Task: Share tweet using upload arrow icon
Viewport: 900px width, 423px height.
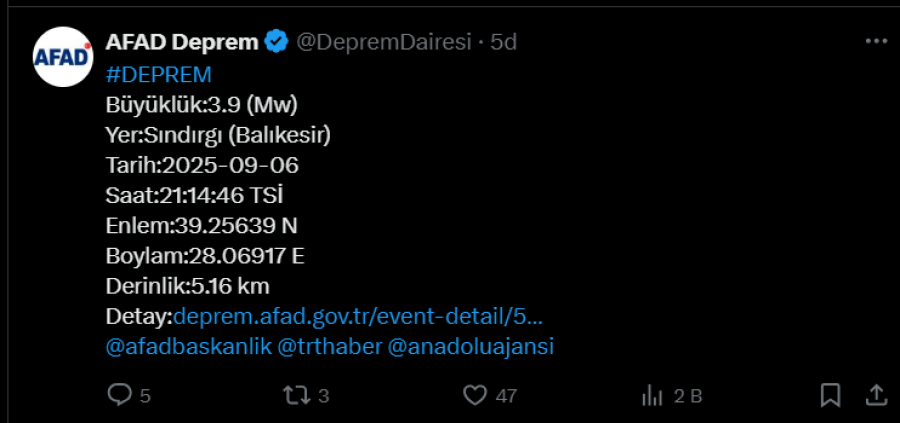Action: pos(876,395)
